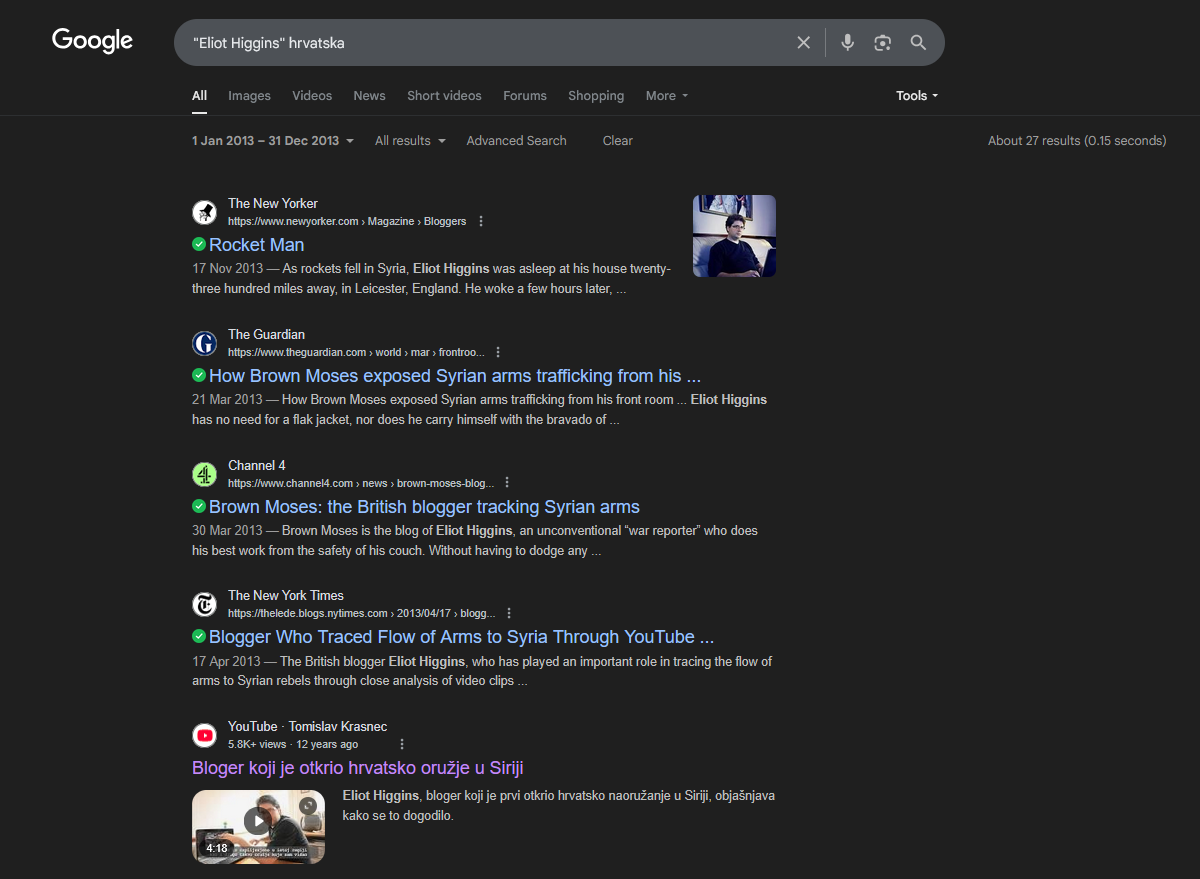Screen dimensions: 1200x879
Task: Click The New Yorker site favicon
Action: (205, 212)
